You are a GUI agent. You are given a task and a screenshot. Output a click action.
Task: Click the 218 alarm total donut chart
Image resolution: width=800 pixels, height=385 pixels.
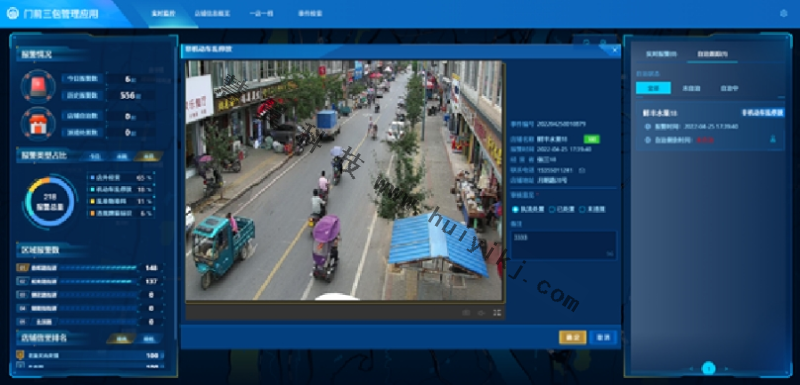(x=49, y=202)
